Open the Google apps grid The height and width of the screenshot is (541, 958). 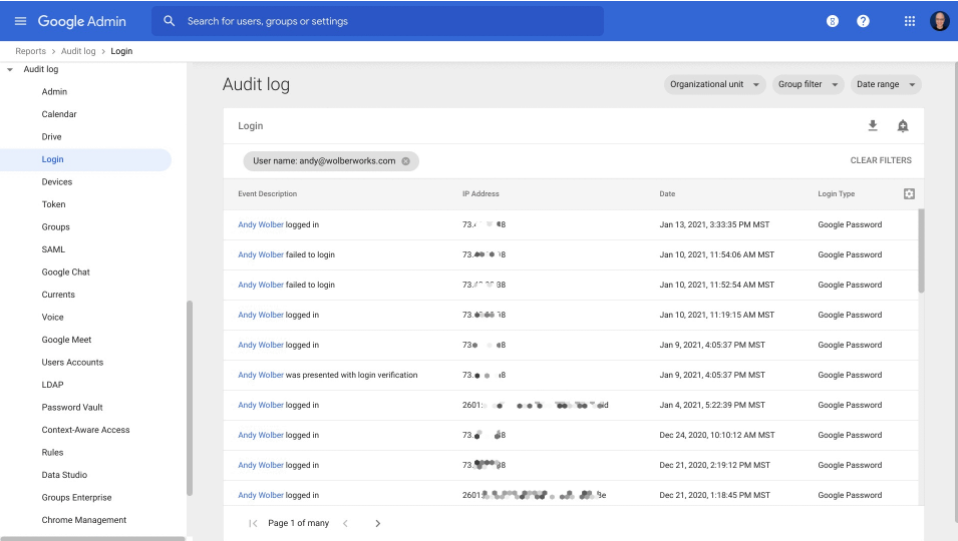(x=909, y=21)
